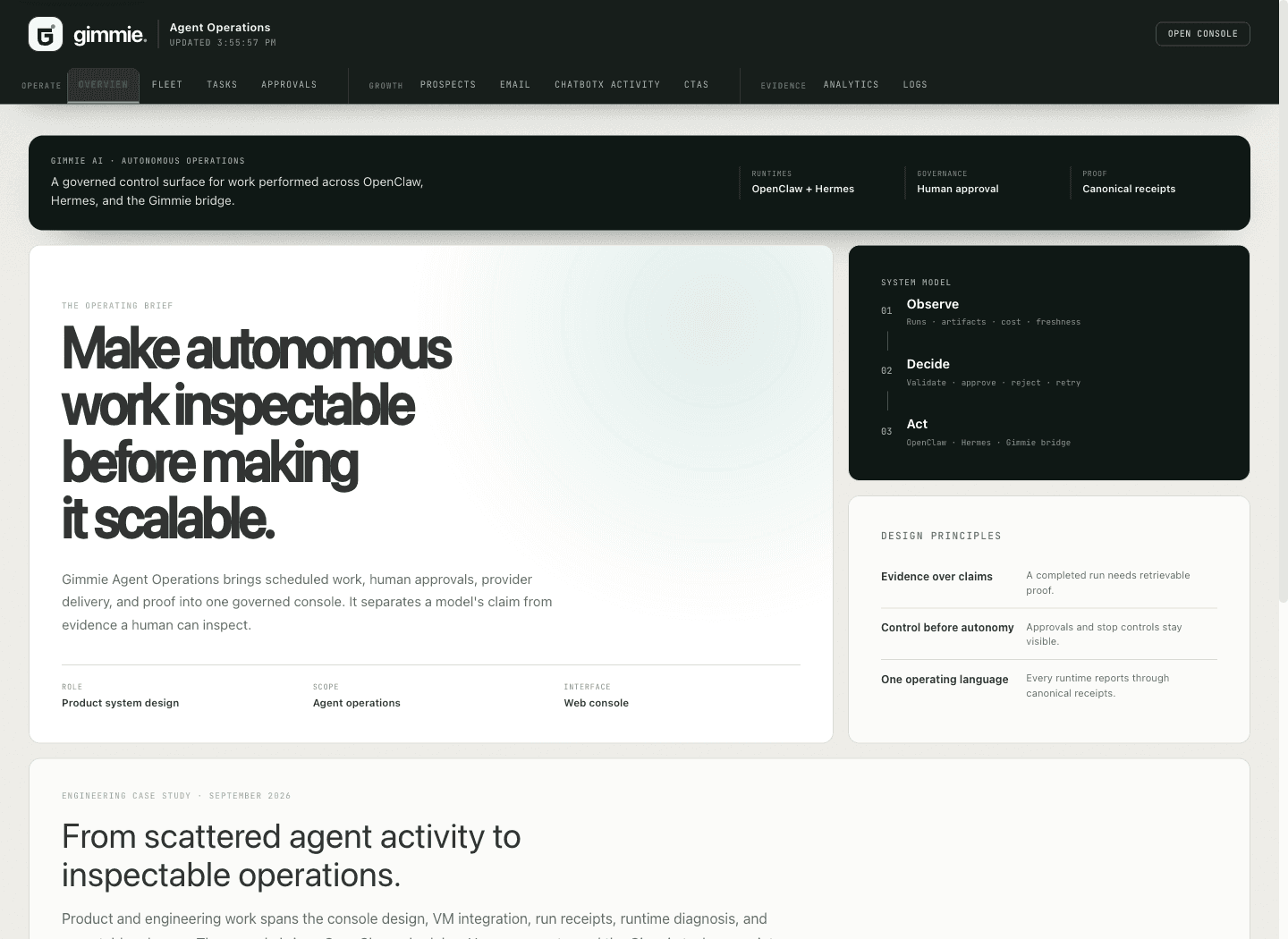Click the Control before autonomy principle
This screenshot has width=1288, height=939.
click(947, 628)
